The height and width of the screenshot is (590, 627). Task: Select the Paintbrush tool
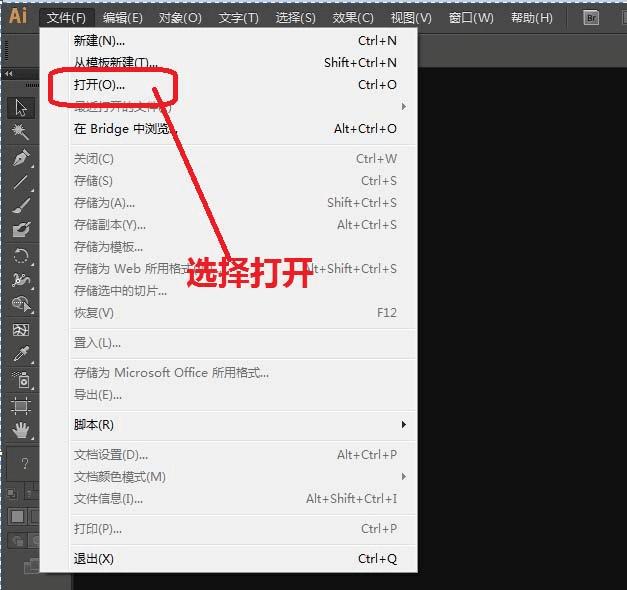(x=21, y=206)
